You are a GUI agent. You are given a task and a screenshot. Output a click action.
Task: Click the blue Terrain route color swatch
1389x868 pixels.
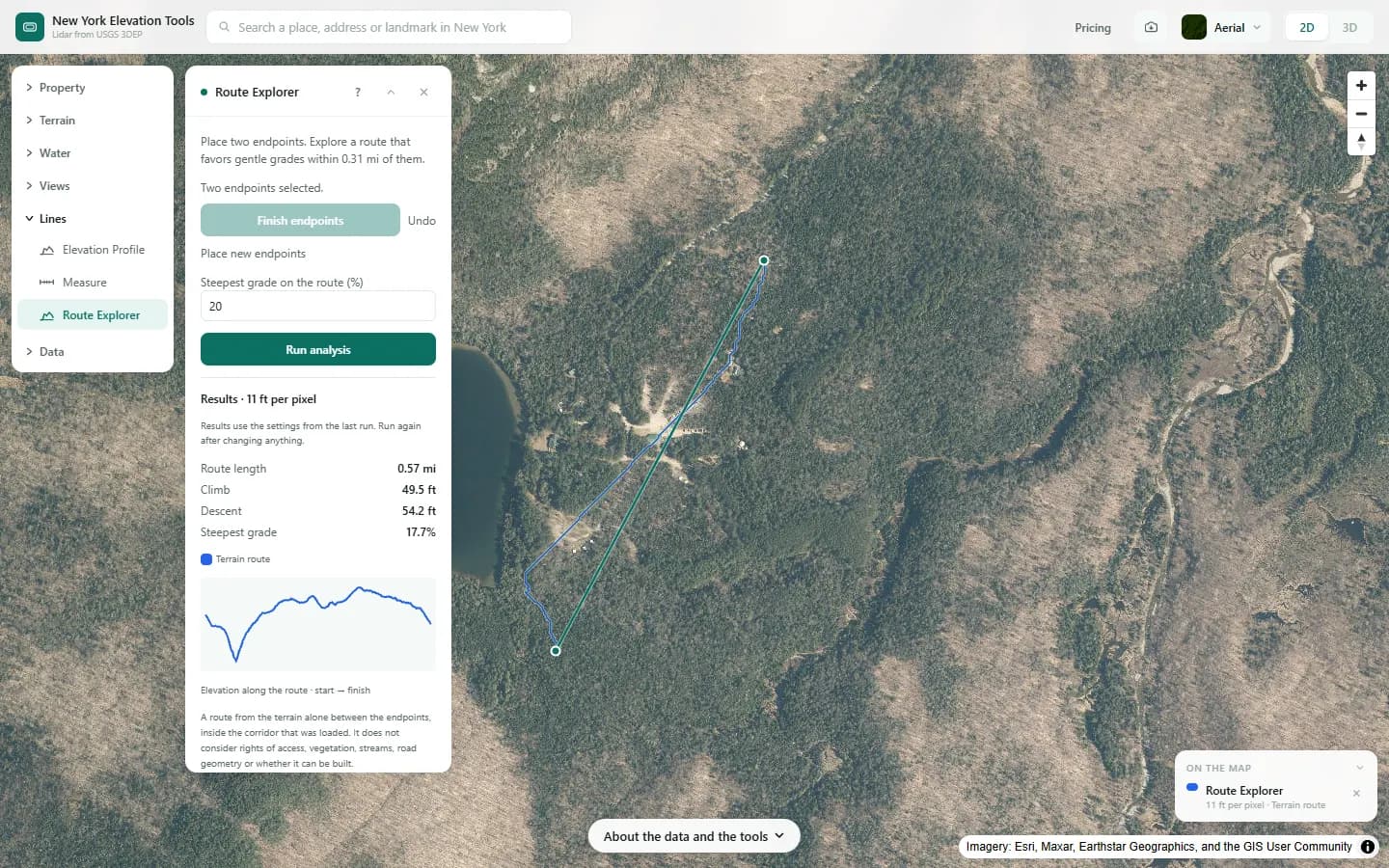tap(206, 559)
